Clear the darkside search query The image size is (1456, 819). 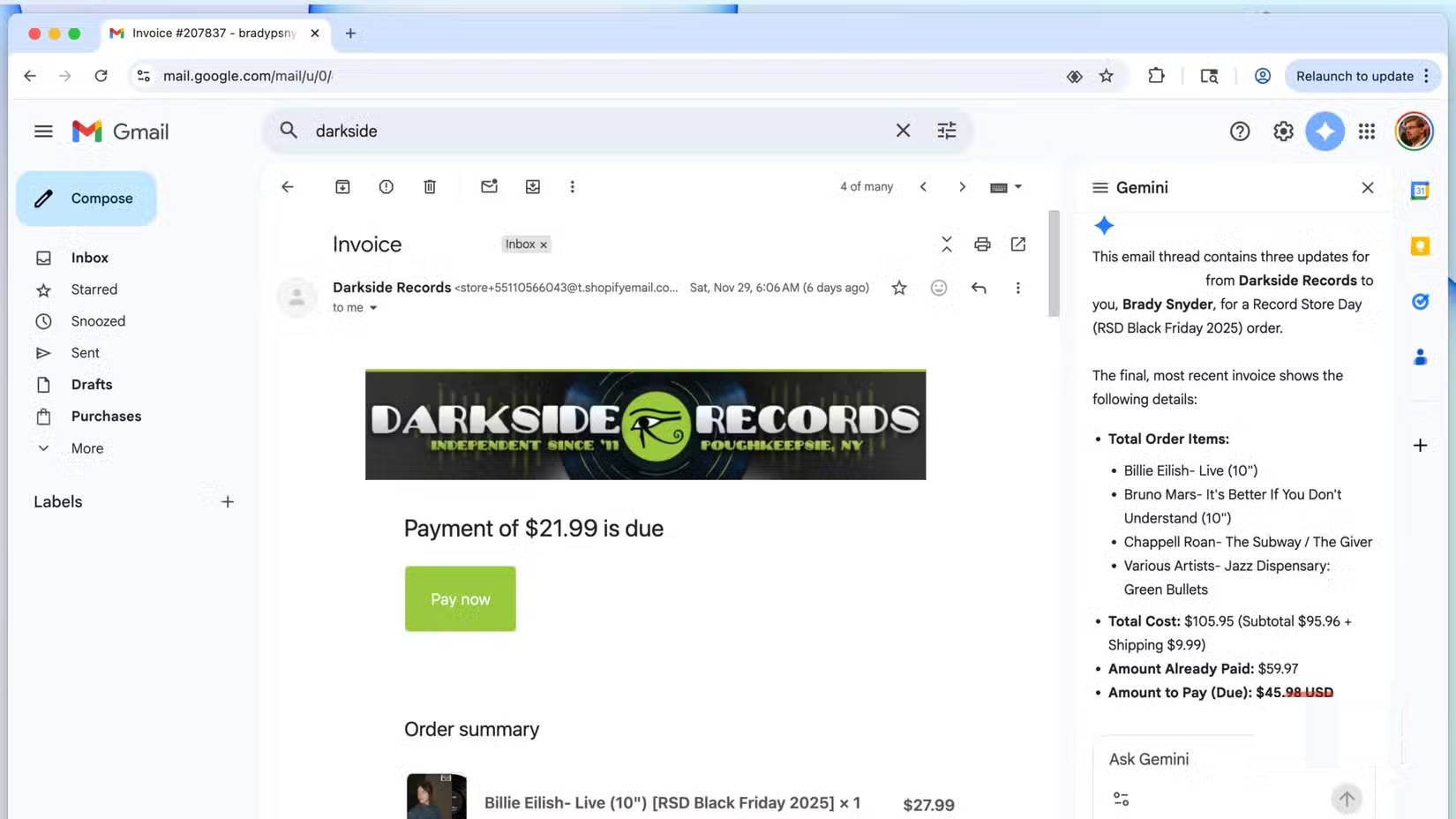[903, 131]
